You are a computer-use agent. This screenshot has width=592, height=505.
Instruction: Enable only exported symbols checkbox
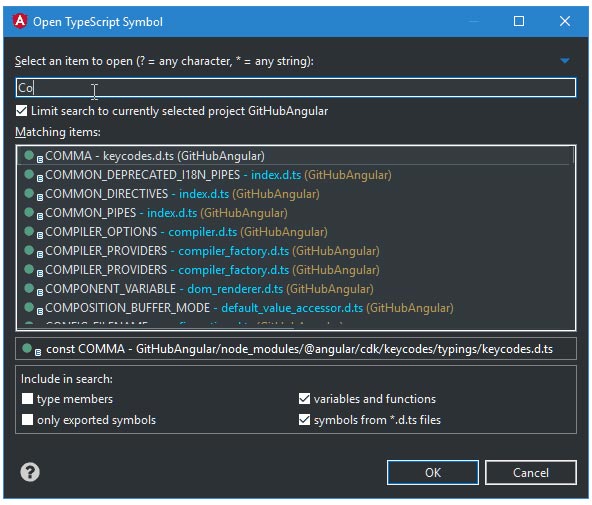(x=28, y=420)
